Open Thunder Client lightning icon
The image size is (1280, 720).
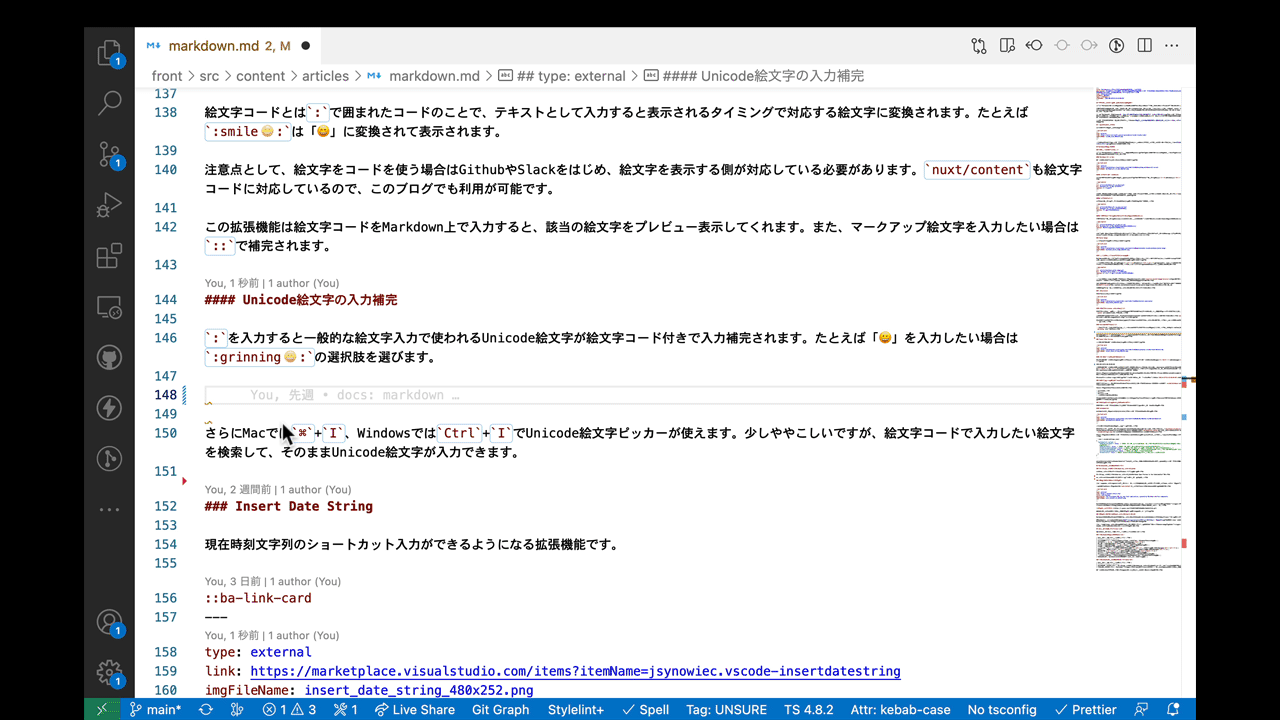tap(109, 407)
